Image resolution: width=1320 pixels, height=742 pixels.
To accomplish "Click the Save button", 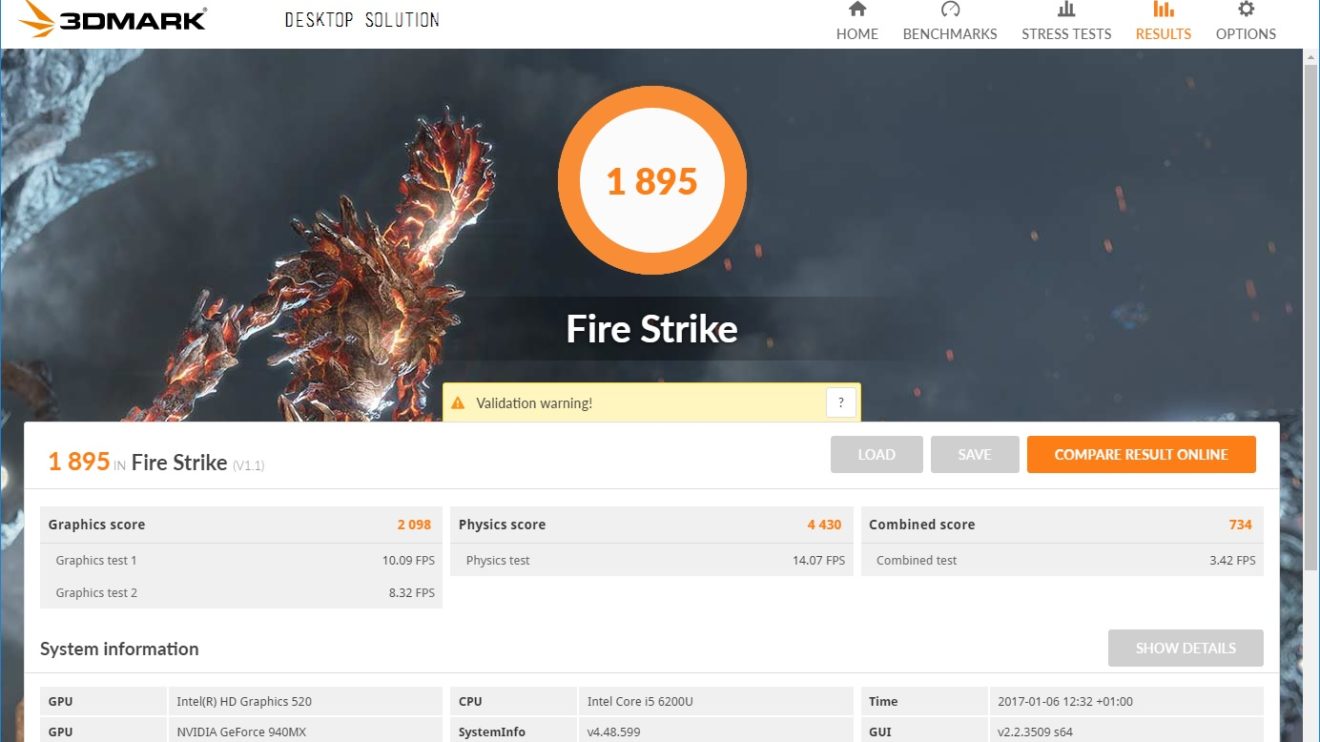I will [x=975, y=454].
